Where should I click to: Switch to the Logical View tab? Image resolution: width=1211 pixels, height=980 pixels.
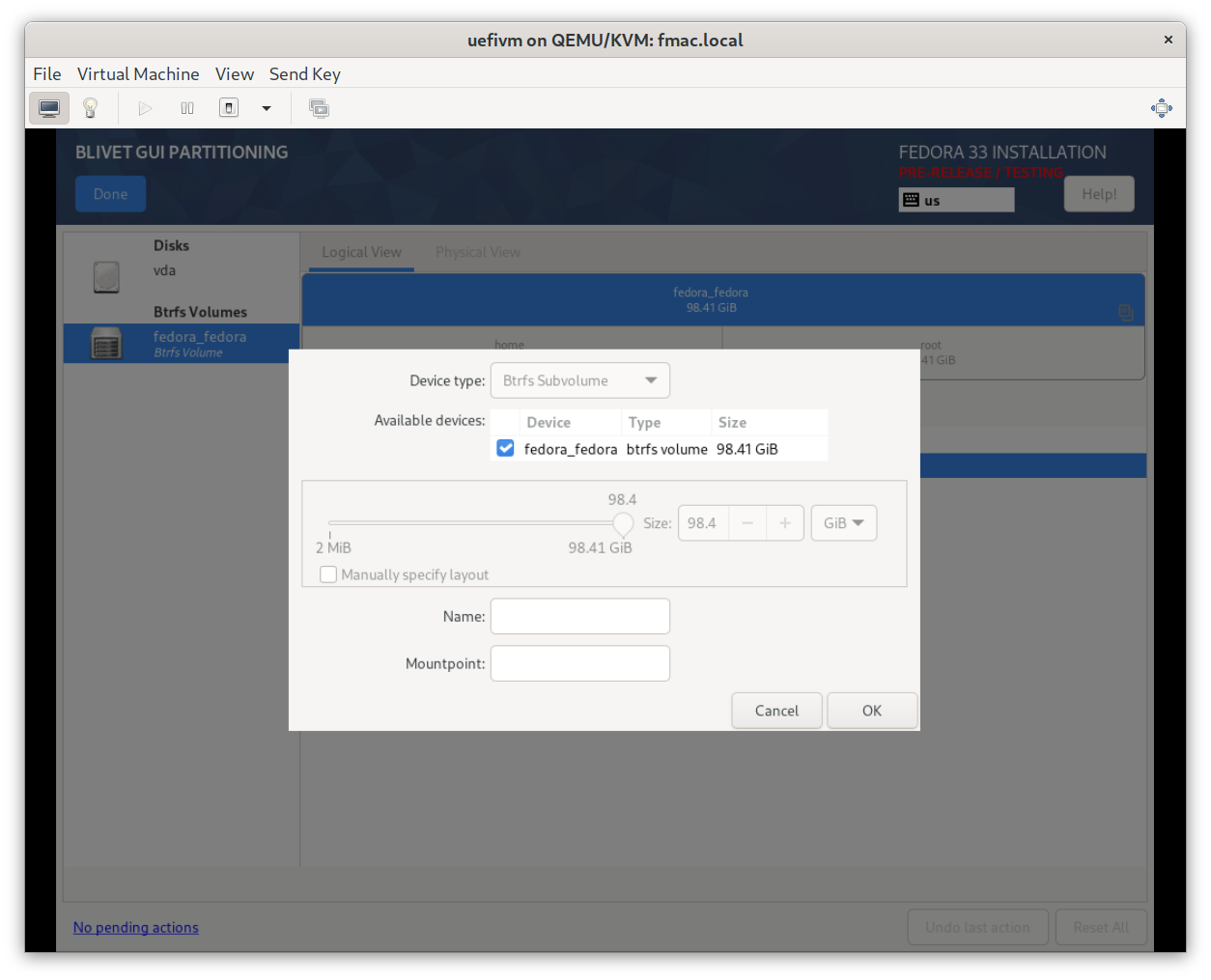[x=361, y=252]
